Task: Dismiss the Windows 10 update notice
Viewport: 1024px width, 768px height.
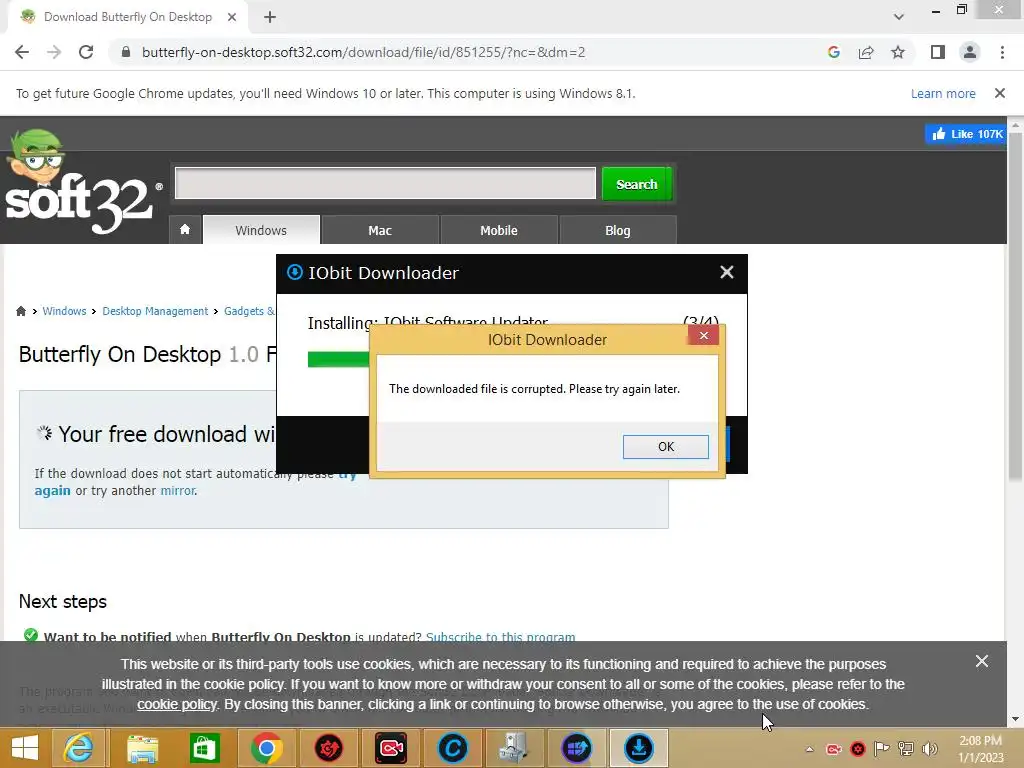Action: tap(999, 93)
